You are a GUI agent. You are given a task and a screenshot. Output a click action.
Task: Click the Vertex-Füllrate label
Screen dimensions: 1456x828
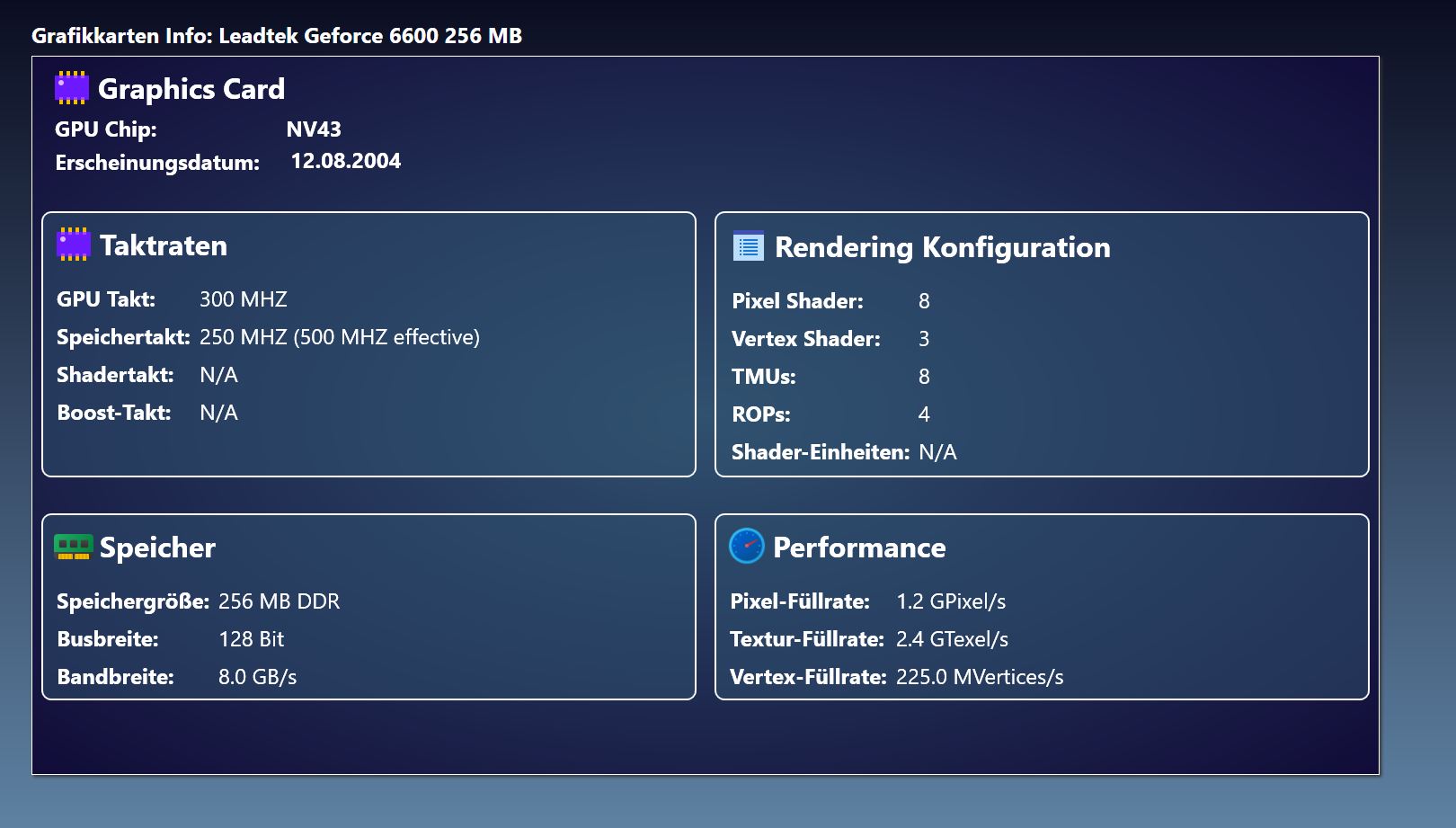808,677
